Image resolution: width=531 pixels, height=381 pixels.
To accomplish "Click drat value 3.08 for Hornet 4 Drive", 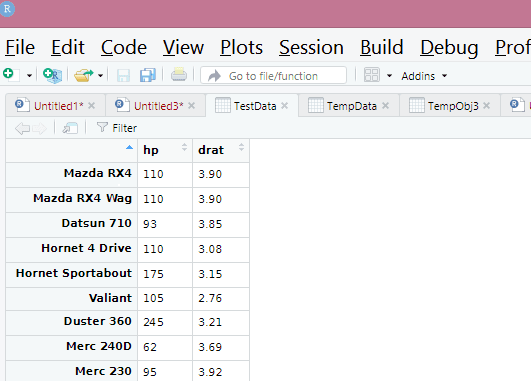I will pyautogui.click(x=210, y=249).
